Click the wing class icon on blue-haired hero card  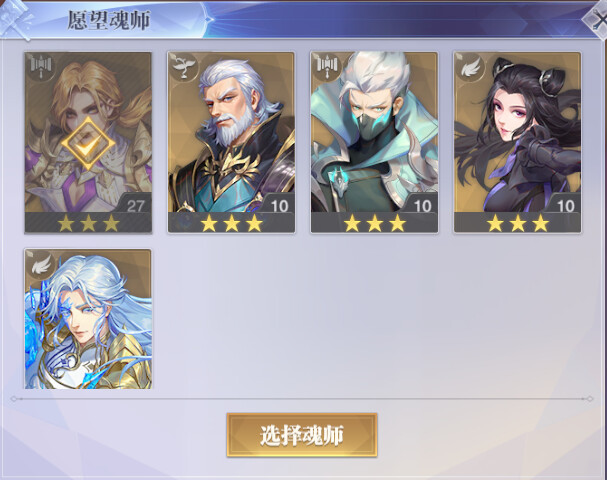coord(41,264)
